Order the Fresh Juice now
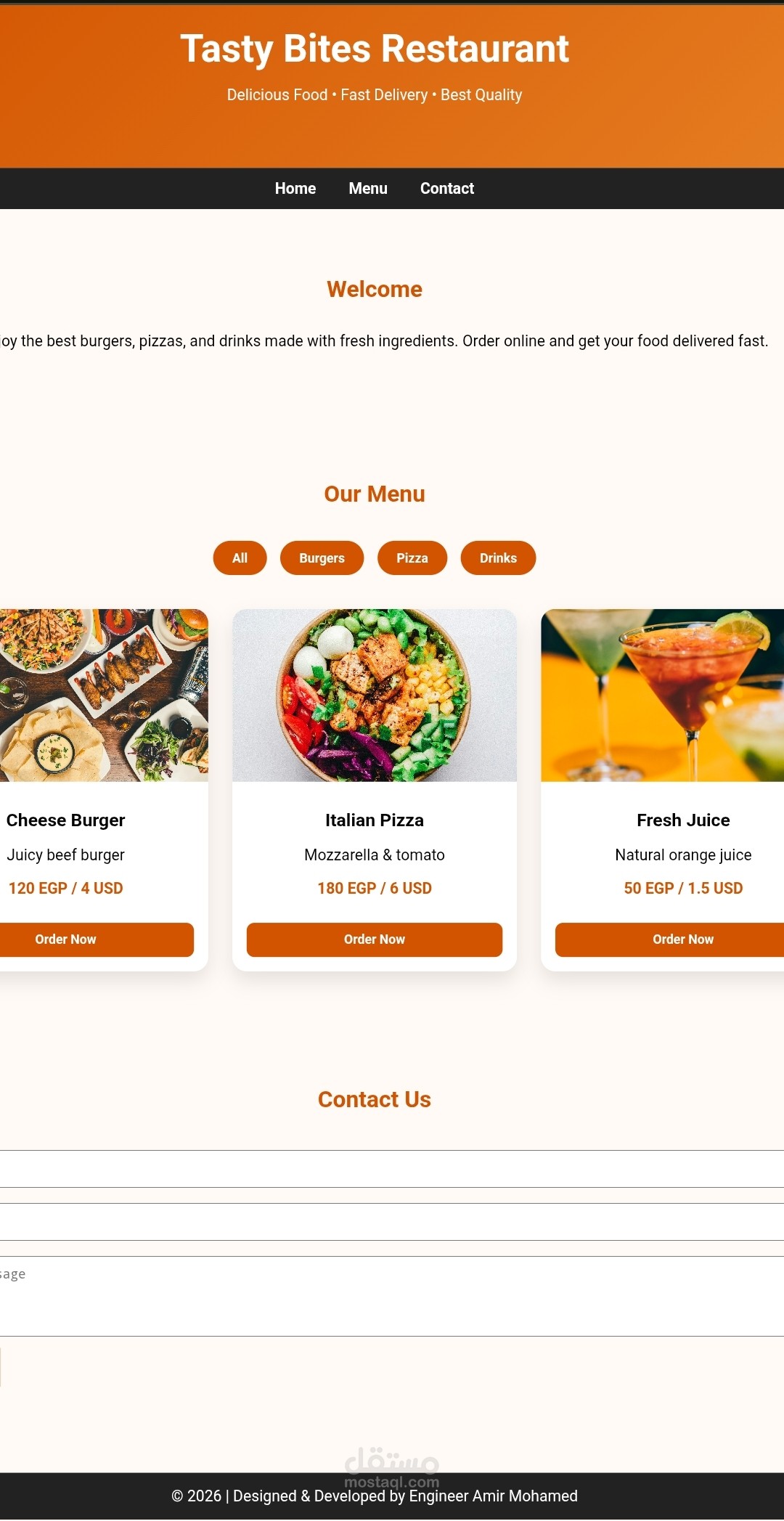The image size is (784, 1521). (x=669, y=939)
